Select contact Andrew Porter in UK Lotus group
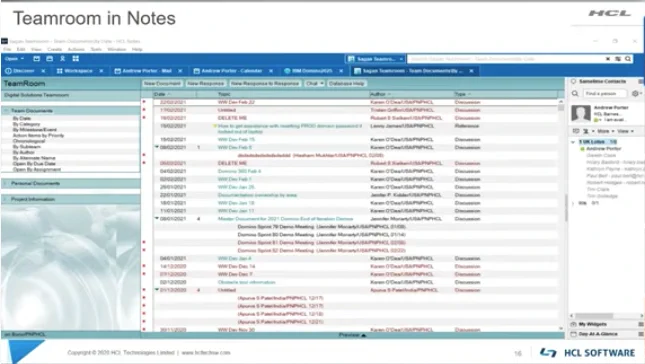This screenshot has width=645, height=364. 603,148
